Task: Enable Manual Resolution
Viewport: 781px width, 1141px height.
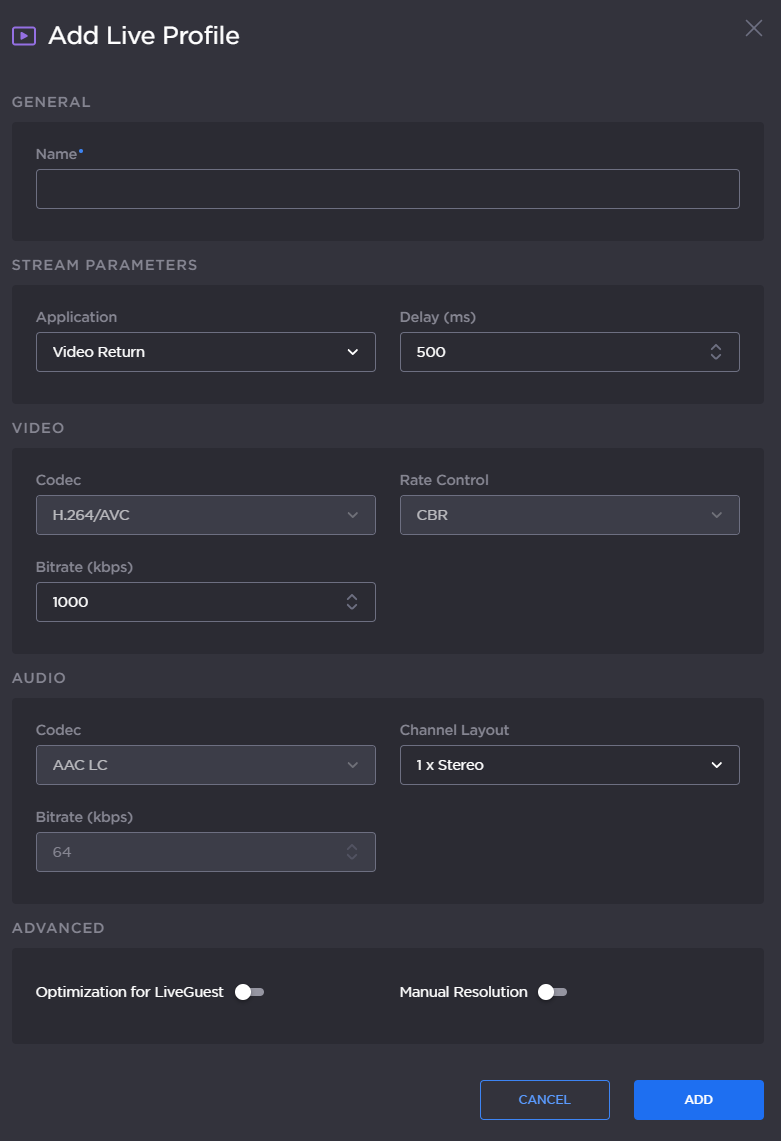Action: 551,992
